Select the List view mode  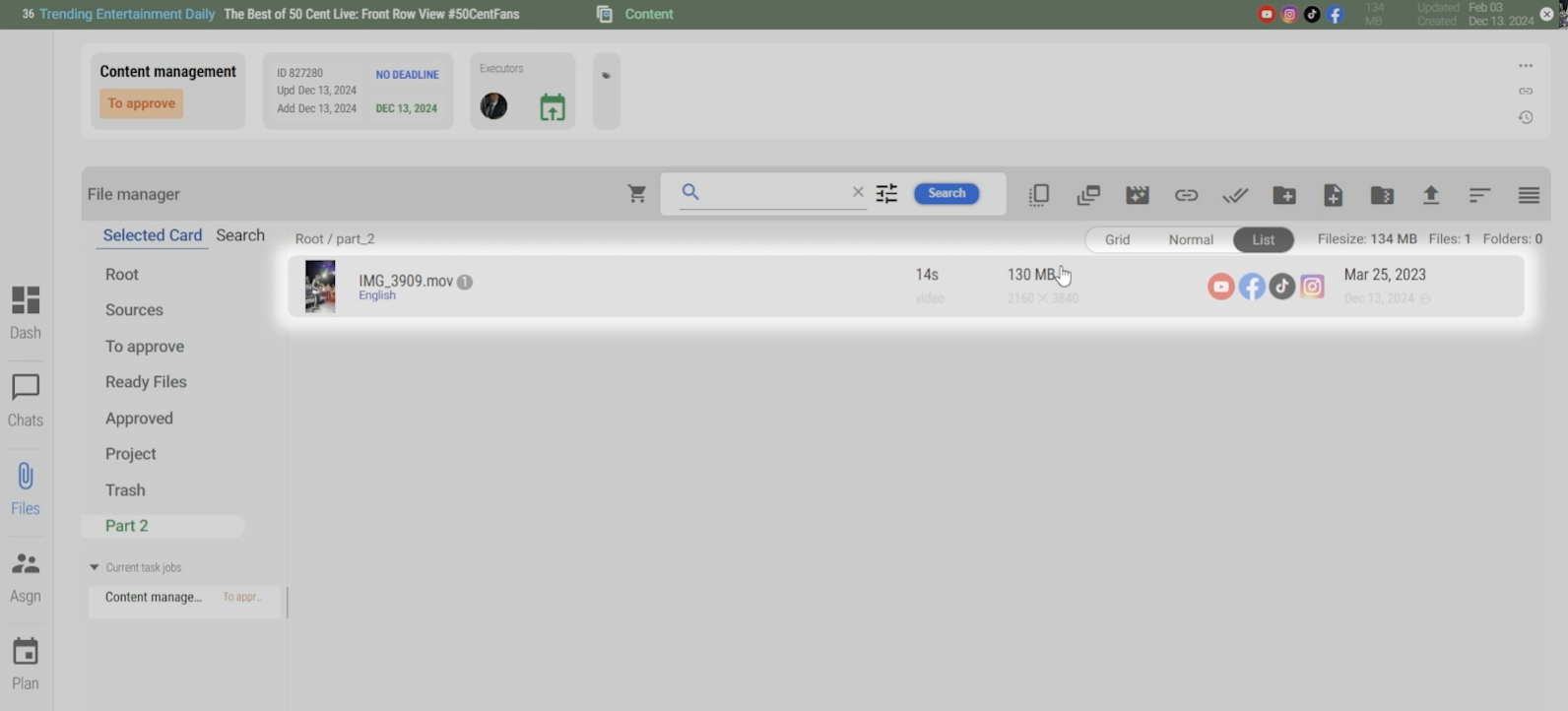[1263, 239]
